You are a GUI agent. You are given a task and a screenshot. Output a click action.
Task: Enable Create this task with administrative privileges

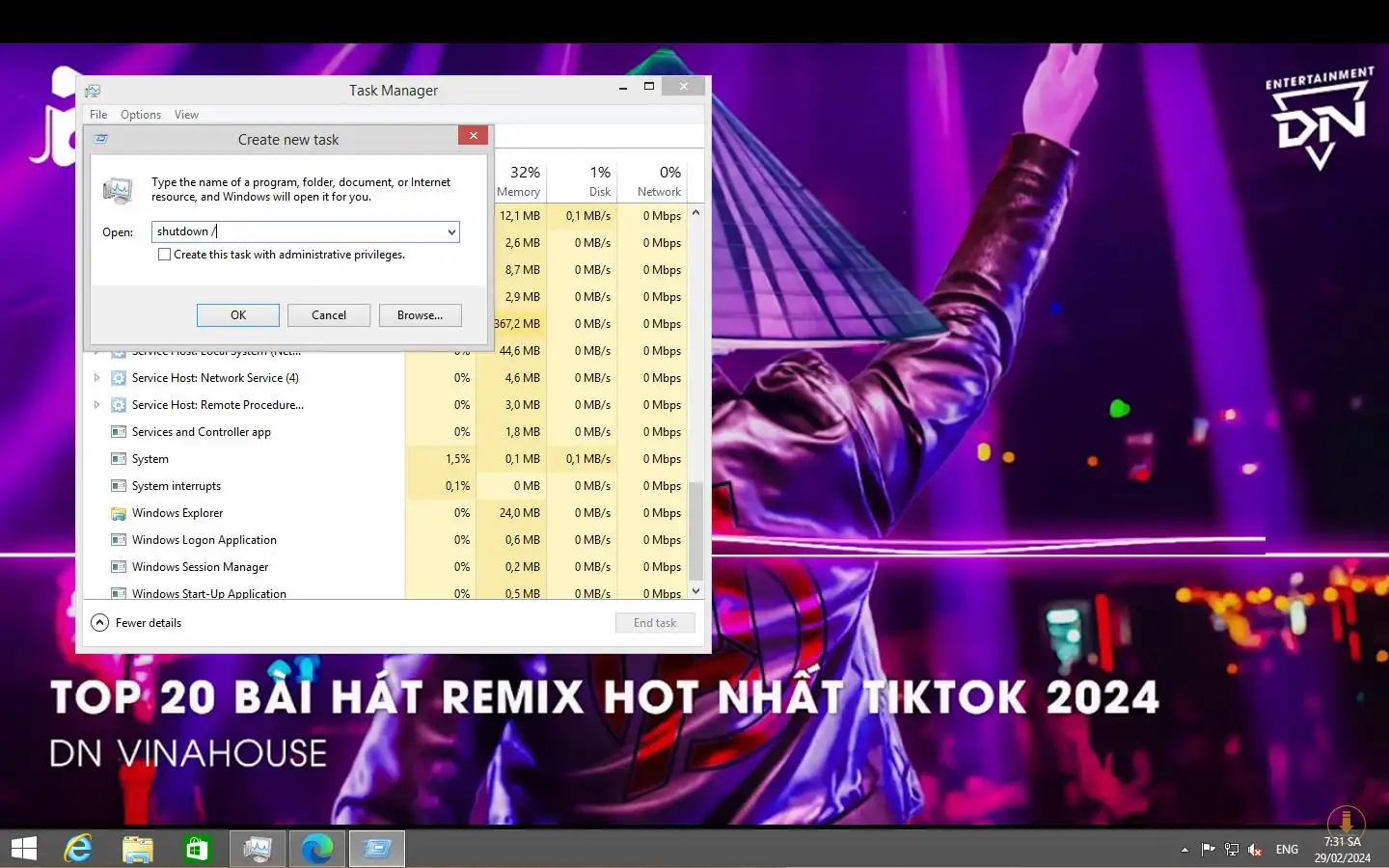tap(165, 255)
